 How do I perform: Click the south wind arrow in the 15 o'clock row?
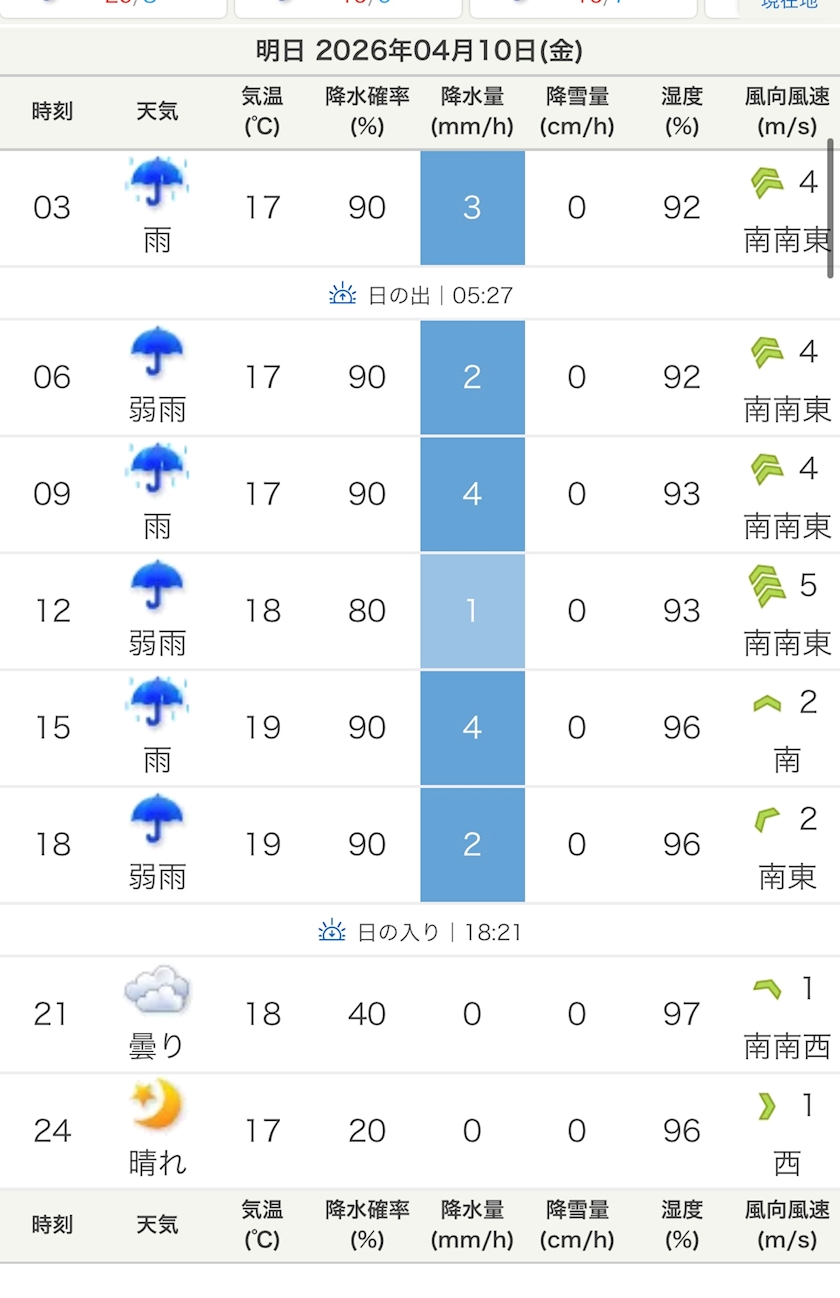767,703
